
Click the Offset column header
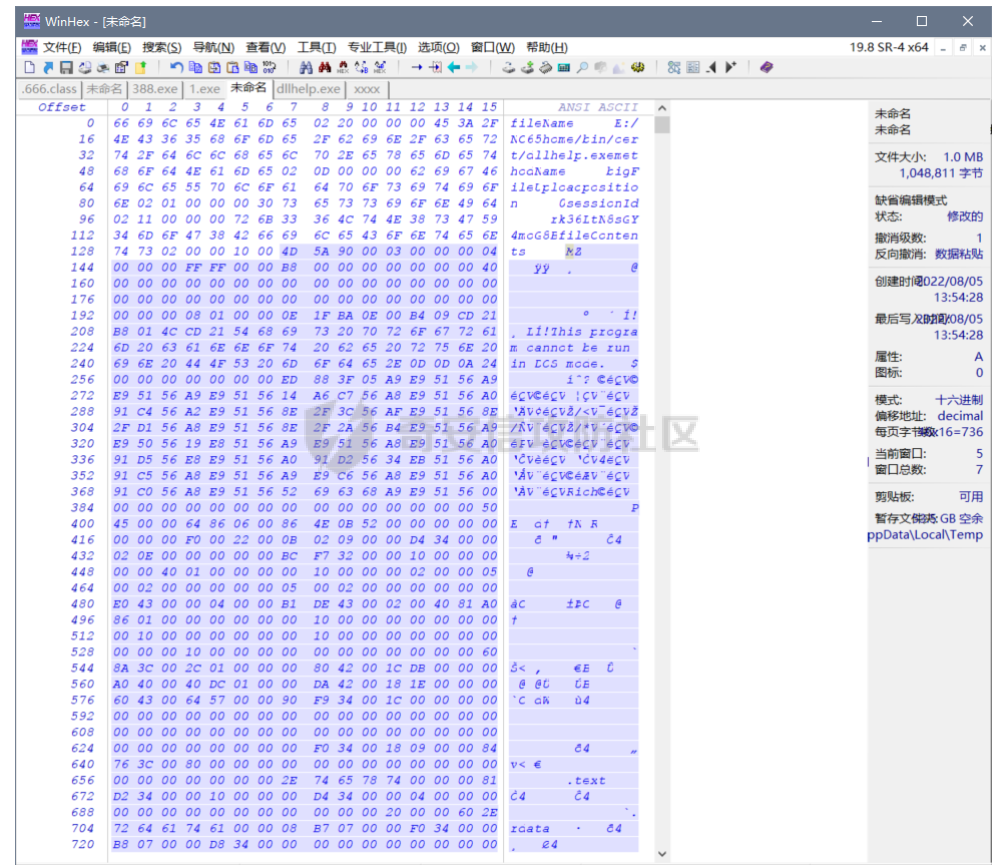(62, 107)
